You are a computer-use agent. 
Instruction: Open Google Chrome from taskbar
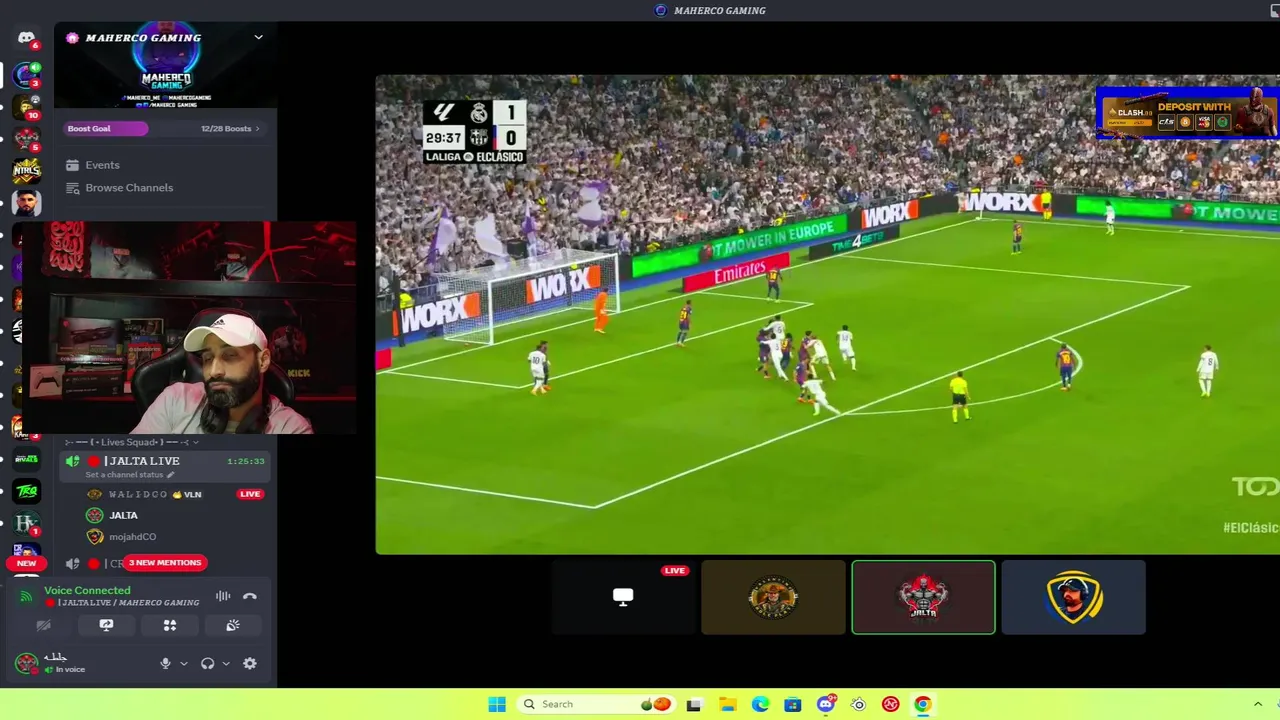922,704
